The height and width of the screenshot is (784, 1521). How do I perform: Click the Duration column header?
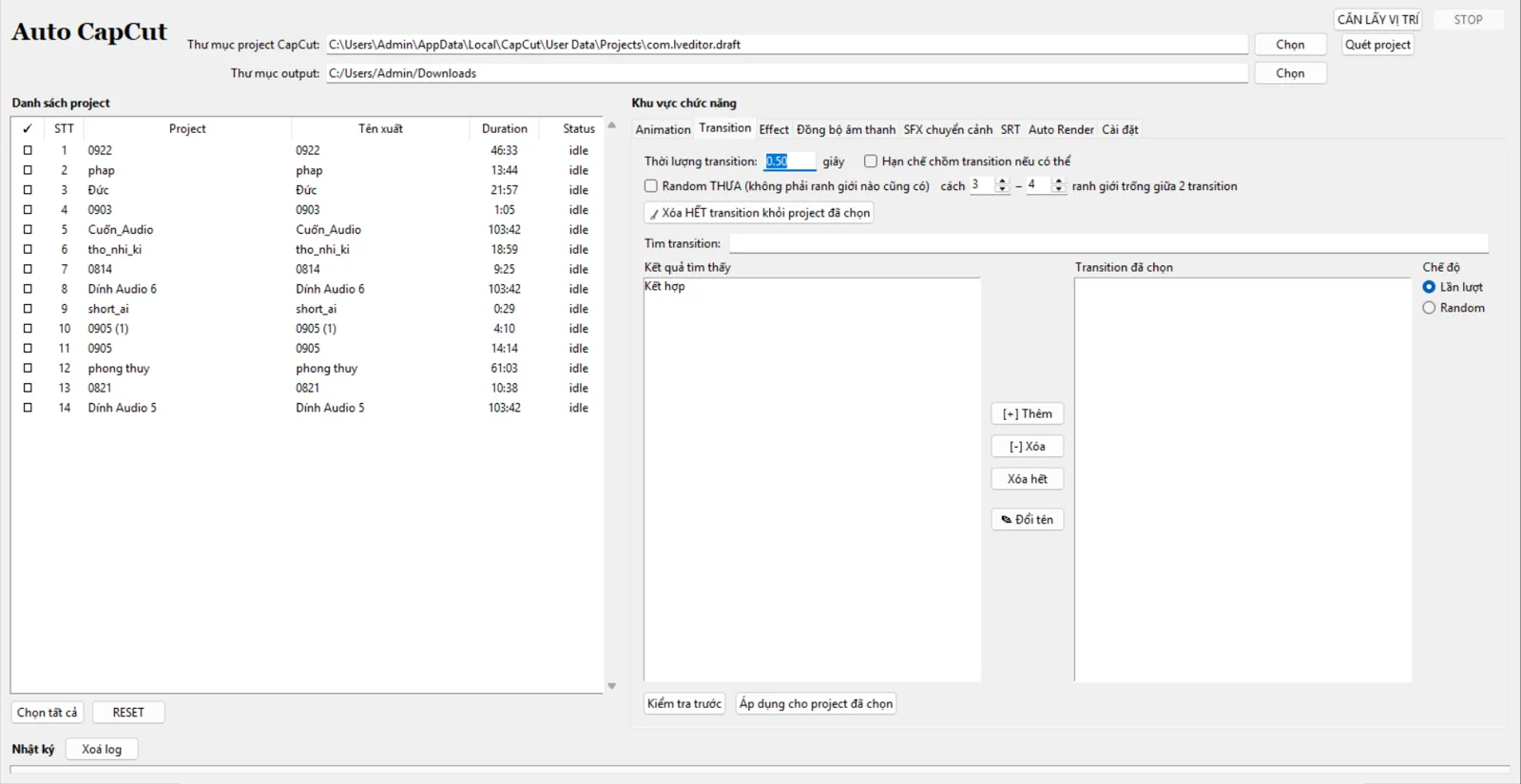click(504, 128)
